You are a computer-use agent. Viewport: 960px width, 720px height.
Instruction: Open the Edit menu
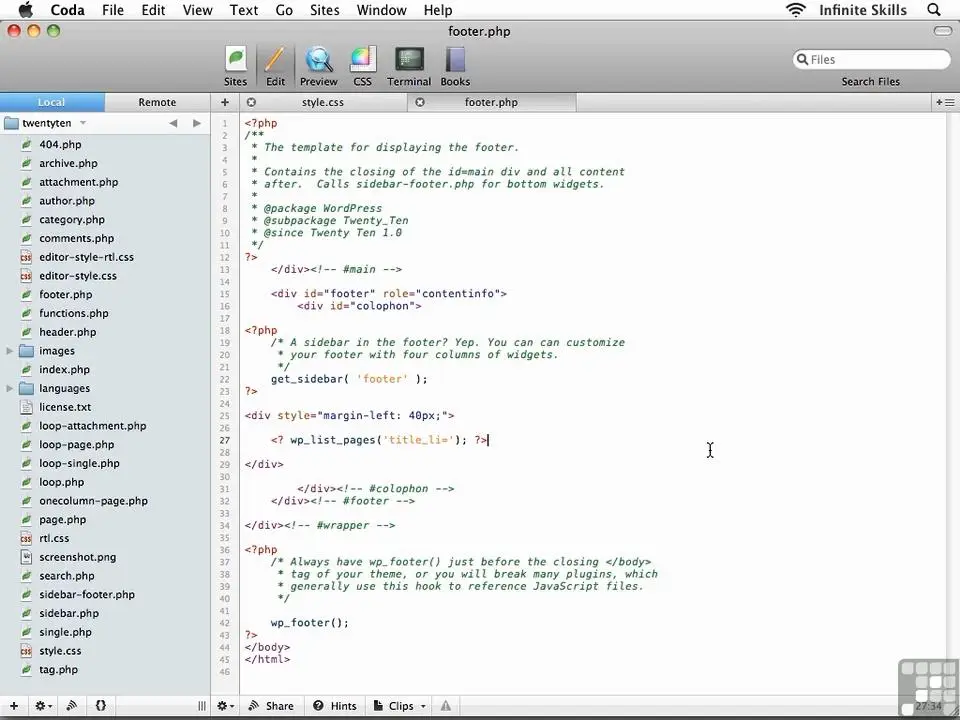point(153,10)
